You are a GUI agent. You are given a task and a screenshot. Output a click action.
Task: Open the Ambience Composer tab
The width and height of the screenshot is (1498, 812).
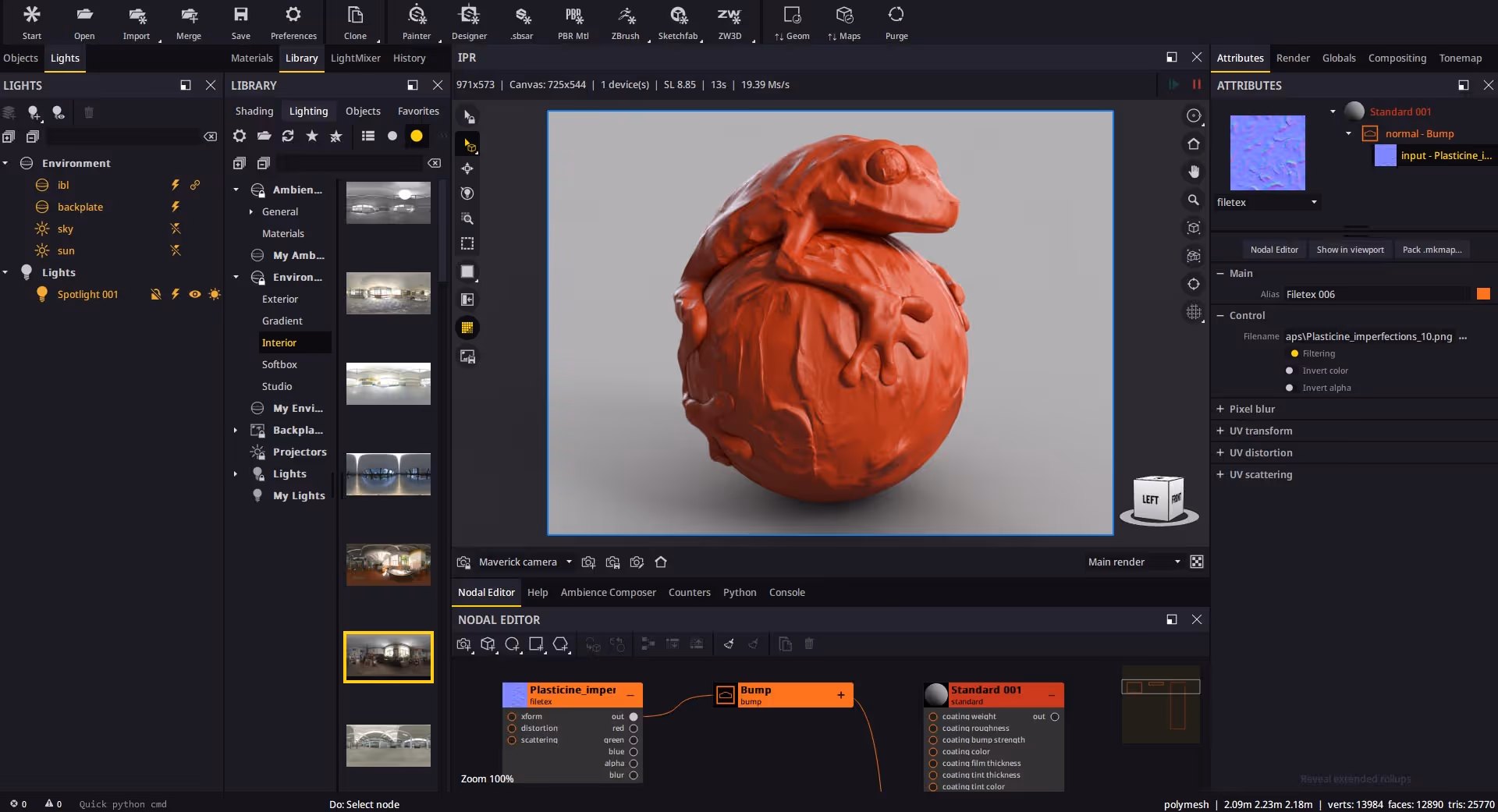point(609,592)
